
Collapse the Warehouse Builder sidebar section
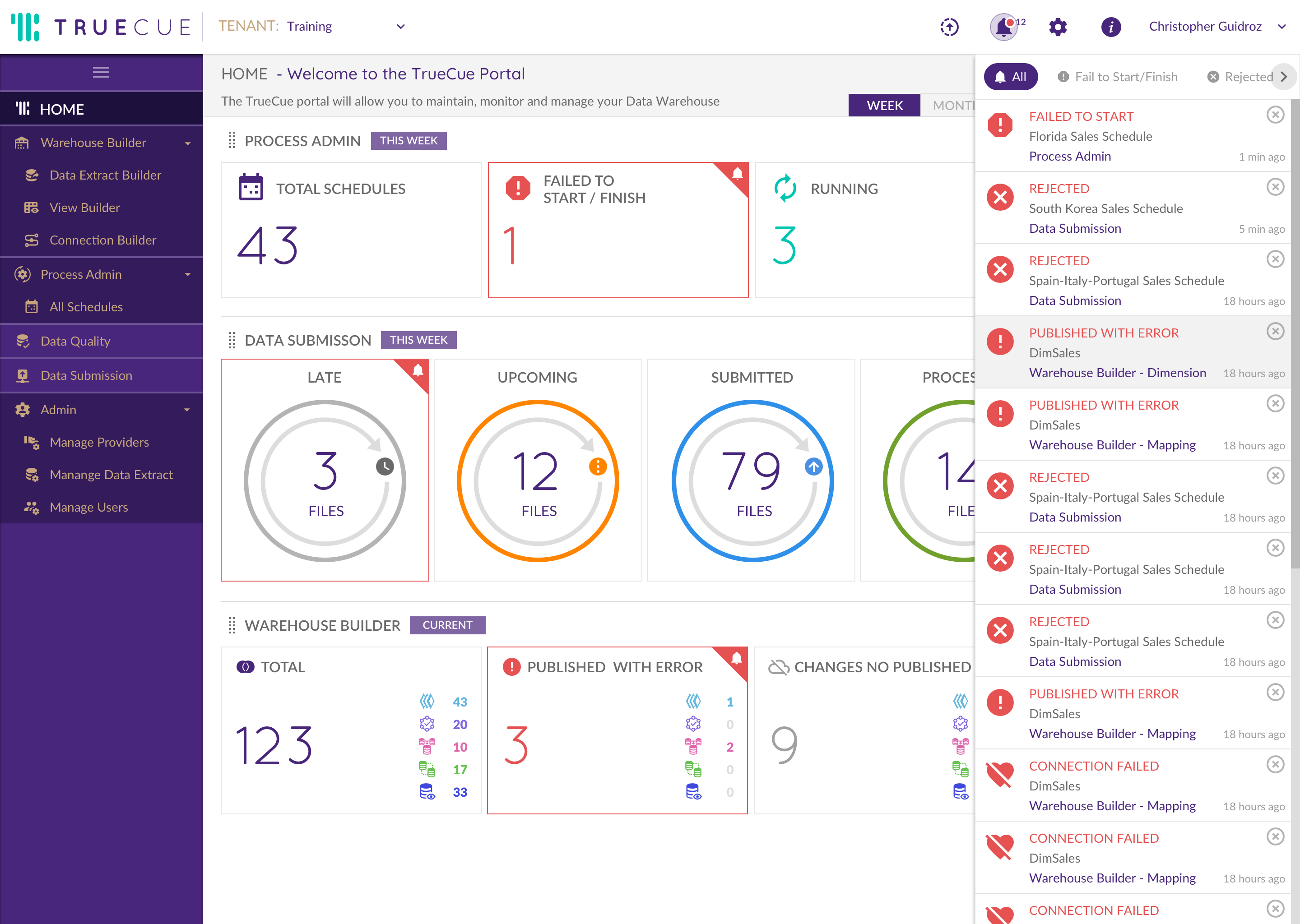(187, 143)
